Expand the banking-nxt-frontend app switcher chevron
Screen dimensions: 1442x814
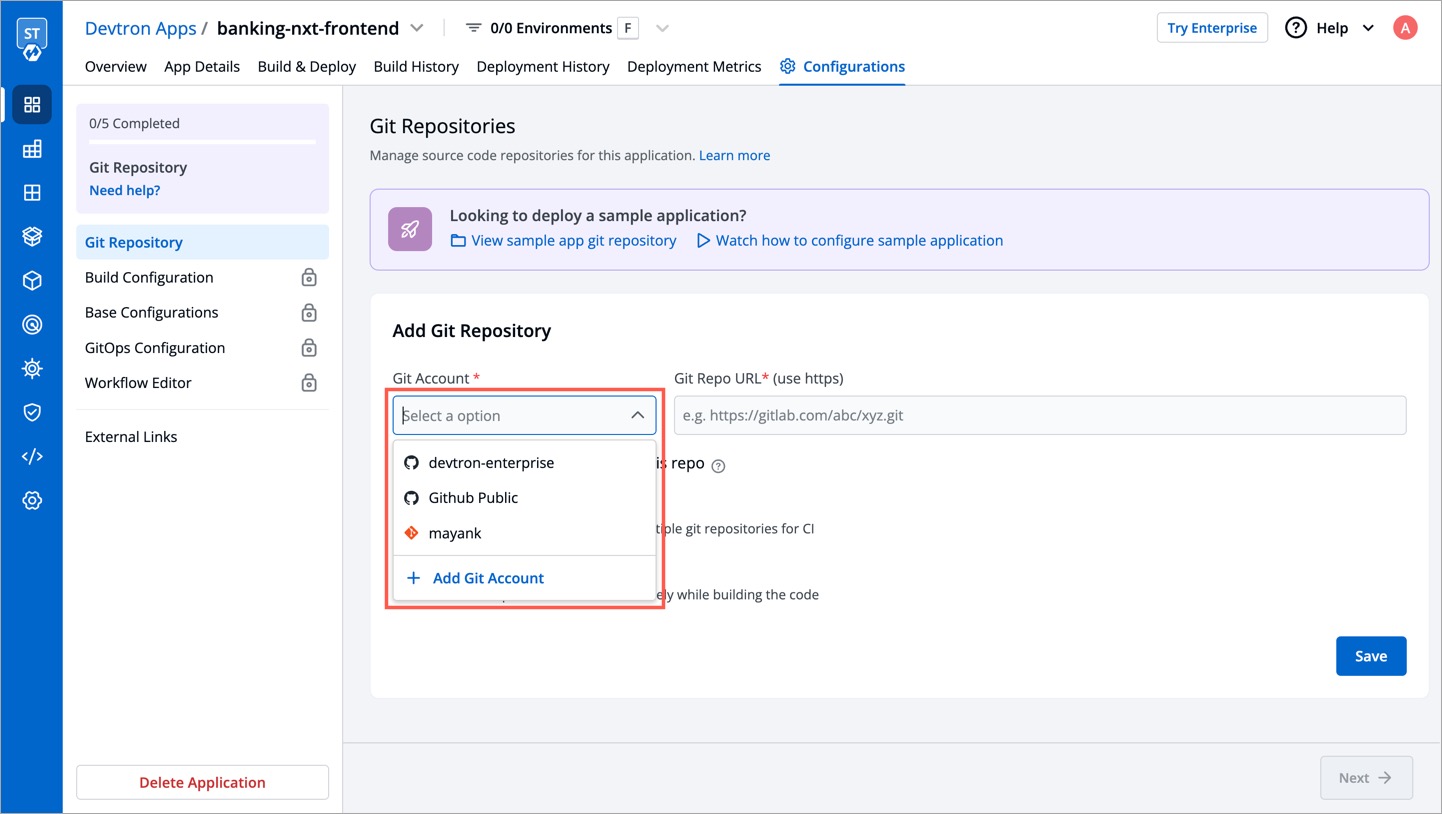[417, 28]
